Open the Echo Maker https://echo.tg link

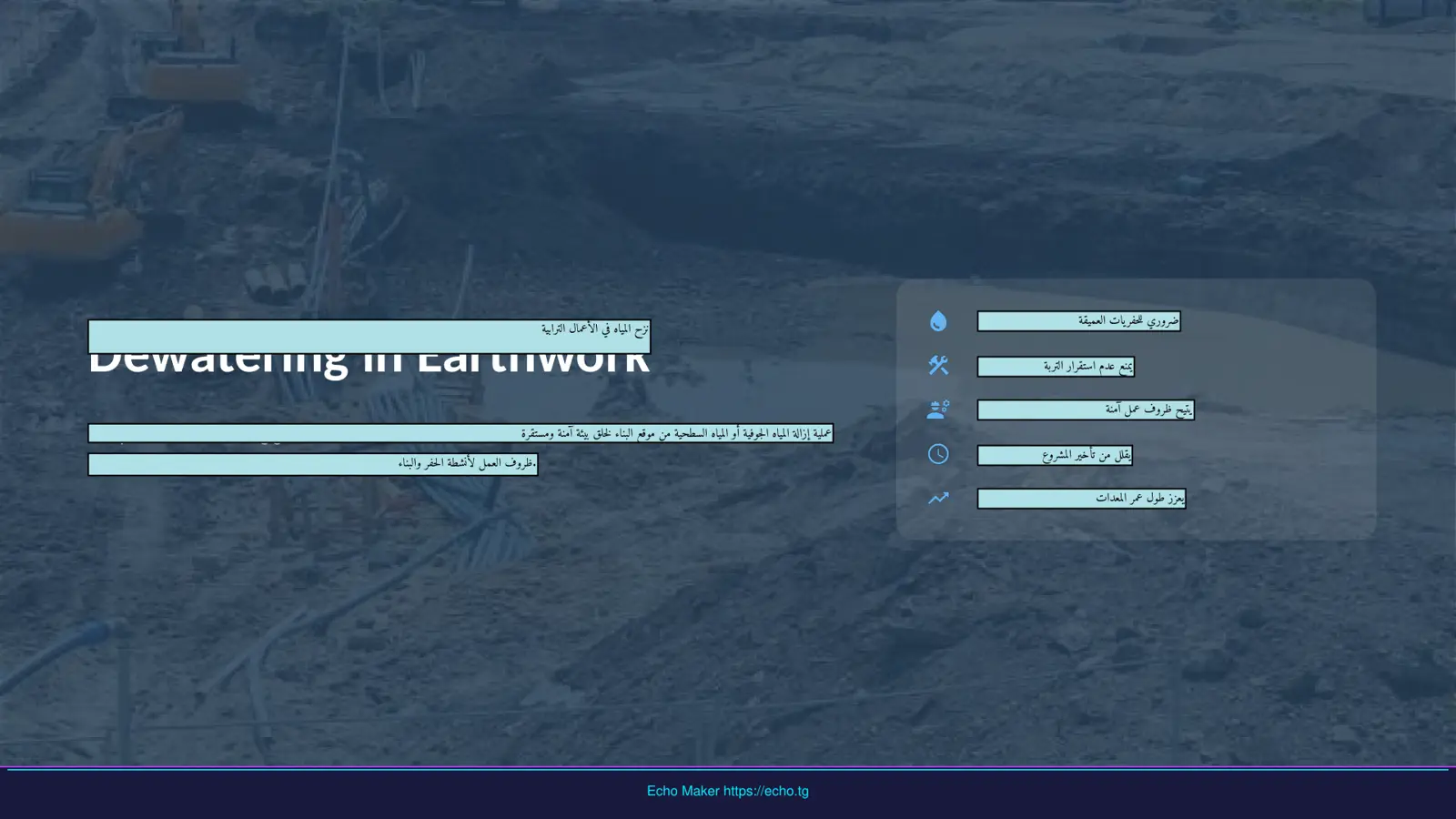(x=728, y=791)
